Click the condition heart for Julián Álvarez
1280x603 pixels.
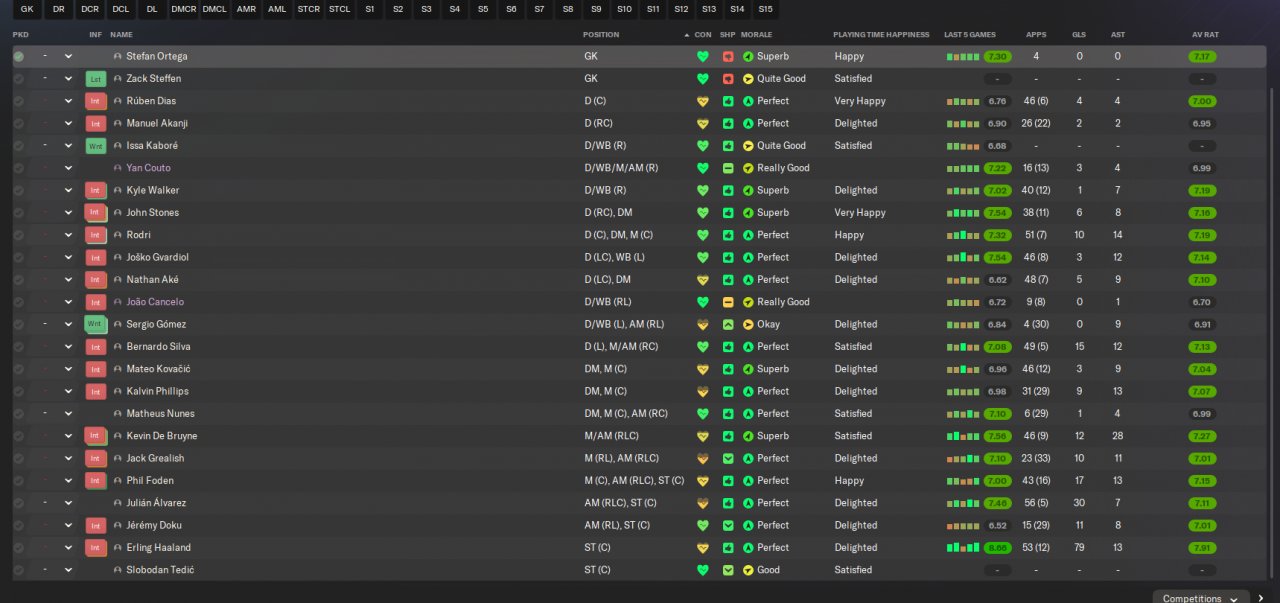click(x=703, y=503)
